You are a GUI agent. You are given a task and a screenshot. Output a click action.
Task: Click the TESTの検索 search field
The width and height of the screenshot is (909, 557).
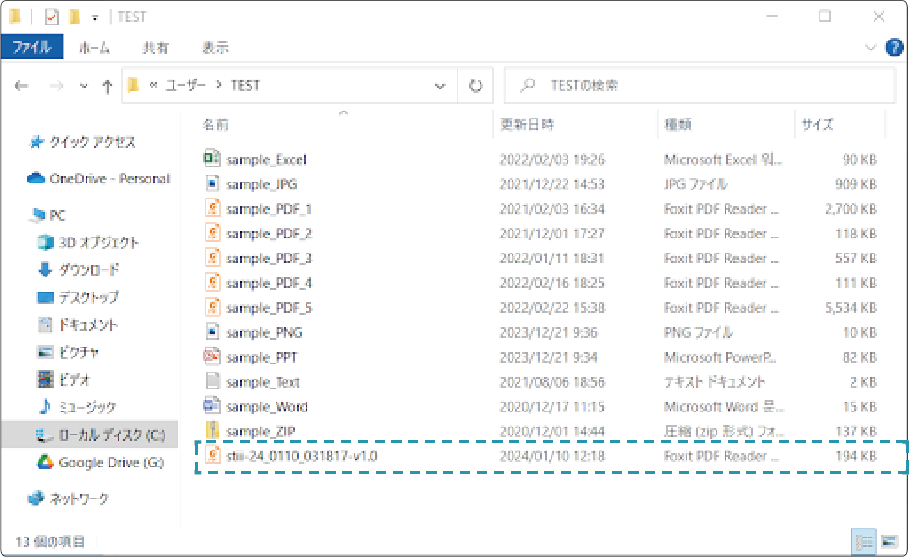pyautogui.click(x=700, y=86)
